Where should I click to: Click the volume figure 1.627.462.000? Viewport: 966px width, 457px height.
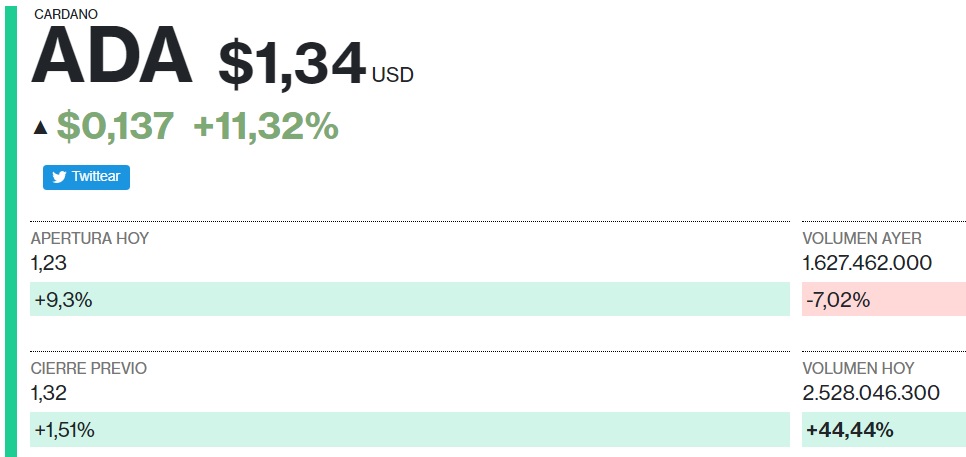coord(867,264)
